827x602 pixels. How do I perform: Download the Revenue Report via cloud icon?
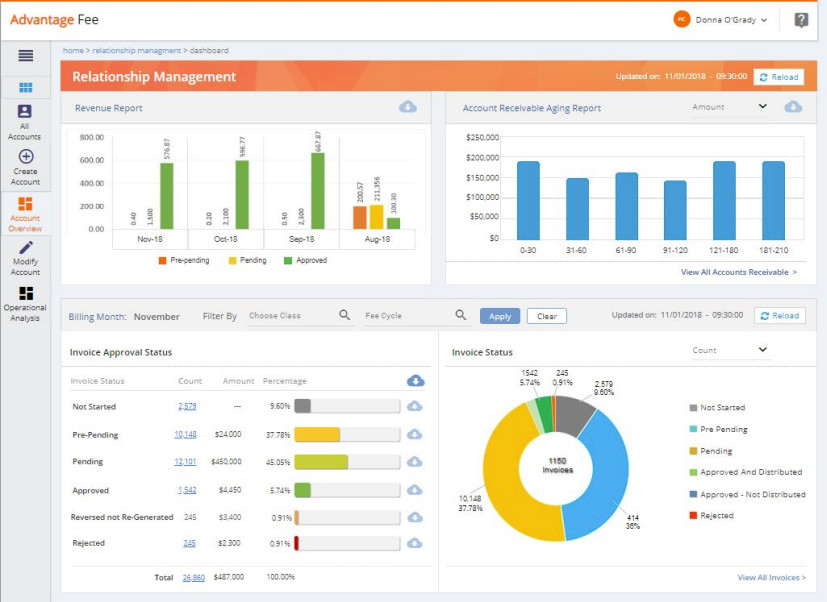coord(408,107)
